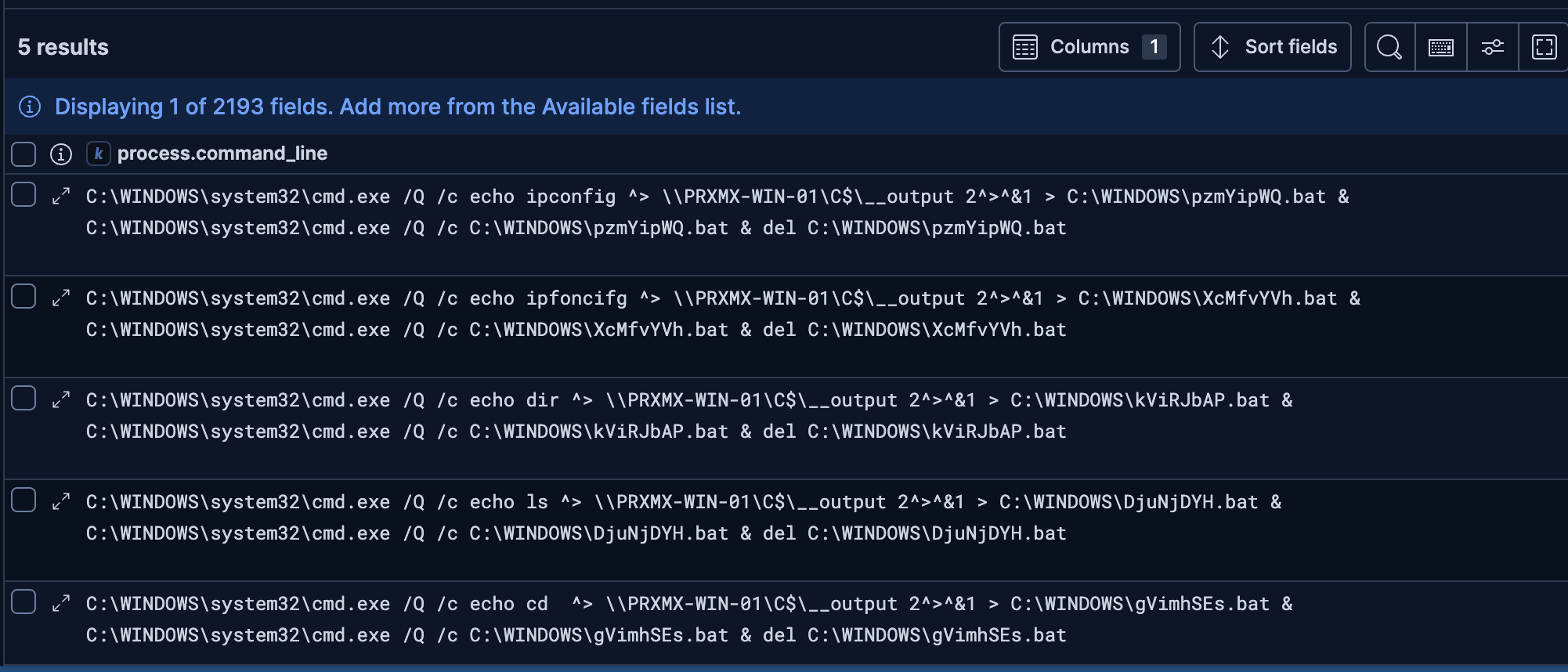This screenshot has height=672, width=1568.
Task: Select the row with echo ipconfig
Action: tap(23, 194)
